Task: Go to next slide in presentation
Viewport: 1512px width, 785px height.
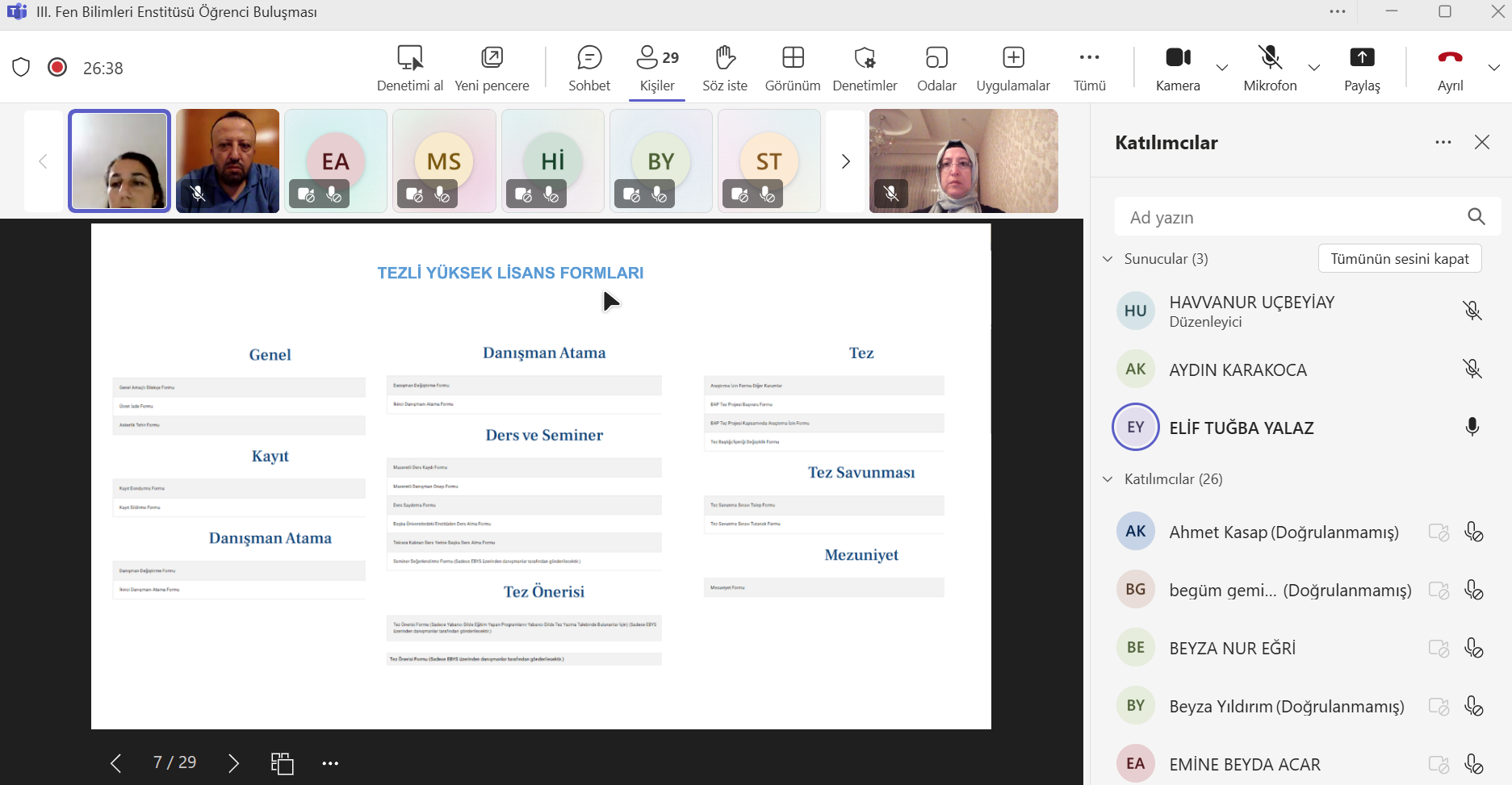Action: tap(234, 763)
